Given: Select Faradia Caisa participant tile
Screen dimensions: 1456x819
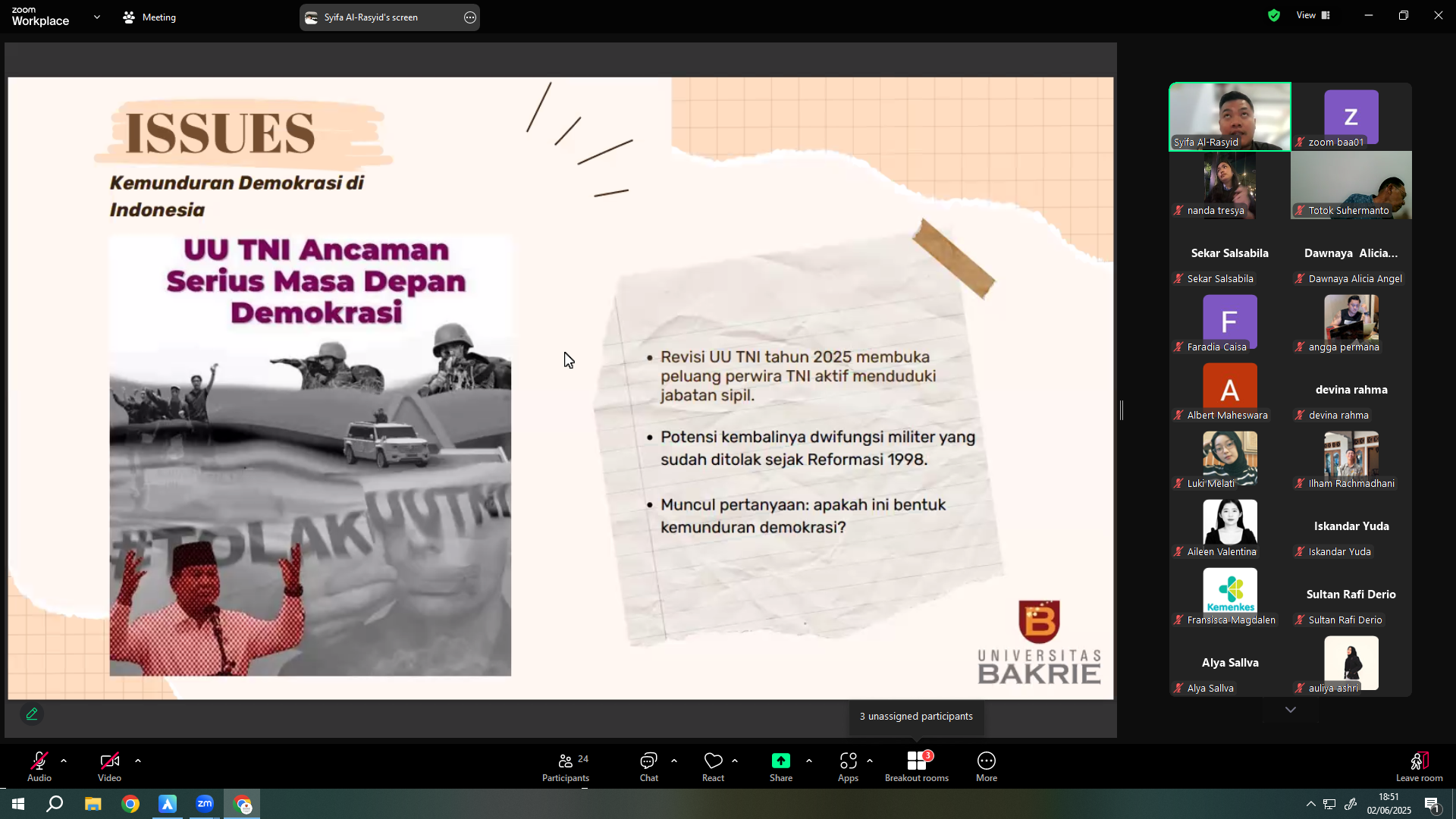Looking at the screenshot, I should [x=1230, y=322].
